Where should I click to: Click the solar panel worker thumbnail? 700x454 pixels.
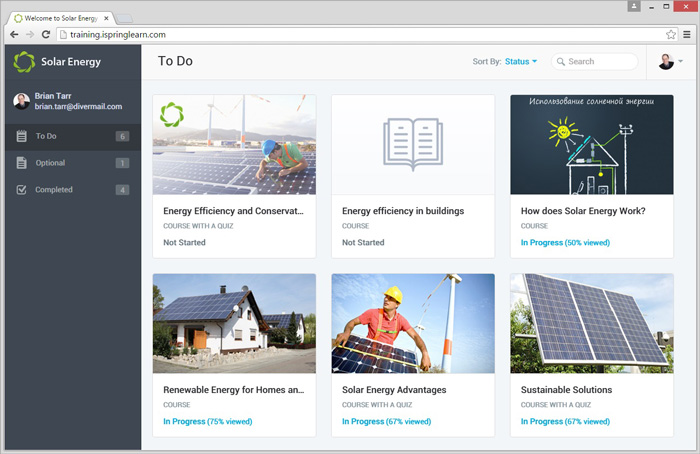(234, 144)
